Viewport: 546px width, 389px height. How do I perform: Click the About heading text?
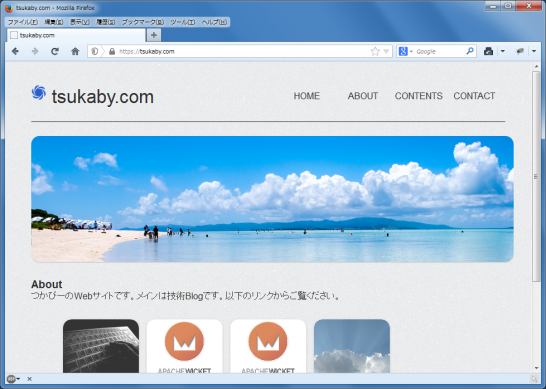coord(47,284)
